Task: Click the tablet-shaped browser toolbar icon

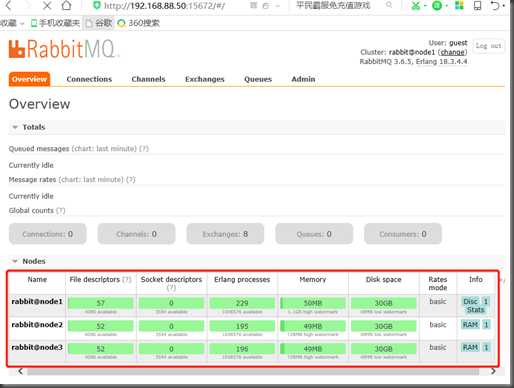Action: (477, 5)
